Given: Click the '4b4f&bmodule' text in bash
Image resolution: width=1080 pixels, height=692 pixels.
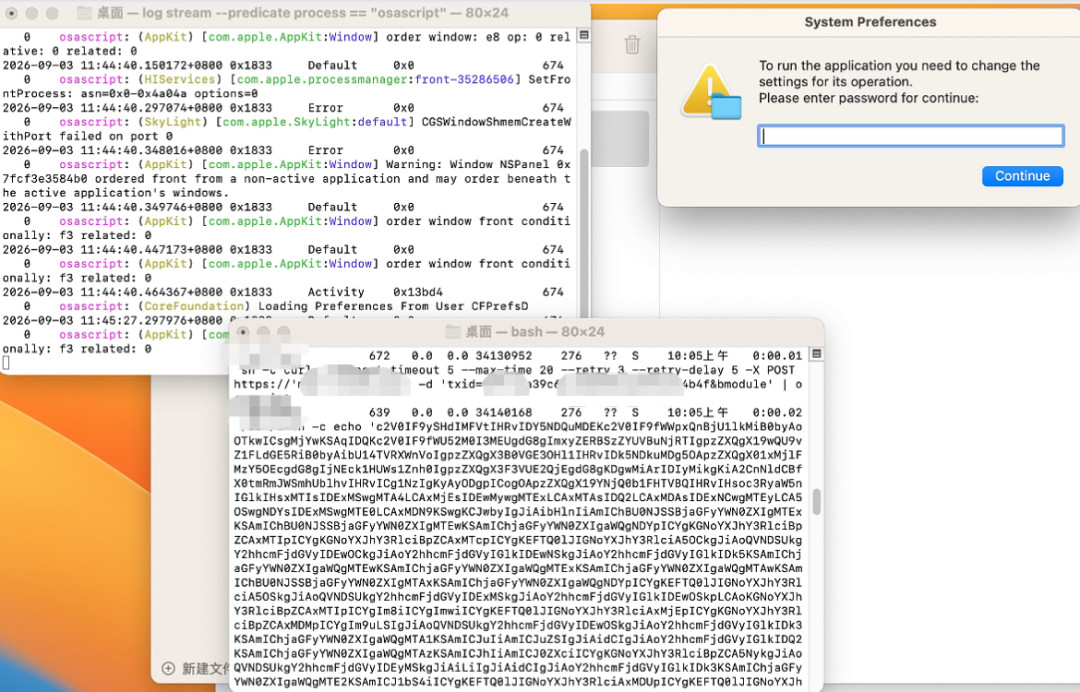Looking at the screenshot, I should (x=725, y=384).
